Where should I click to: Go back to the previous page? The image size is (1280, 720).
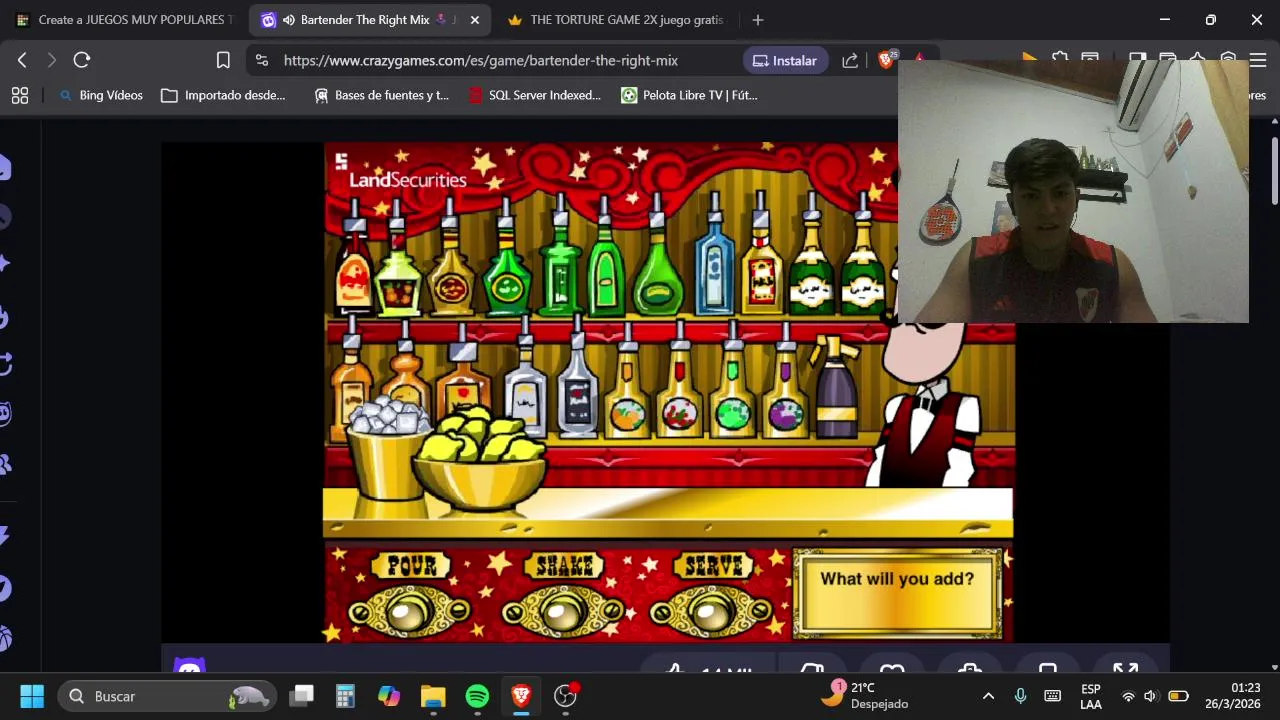pos(22,60)
